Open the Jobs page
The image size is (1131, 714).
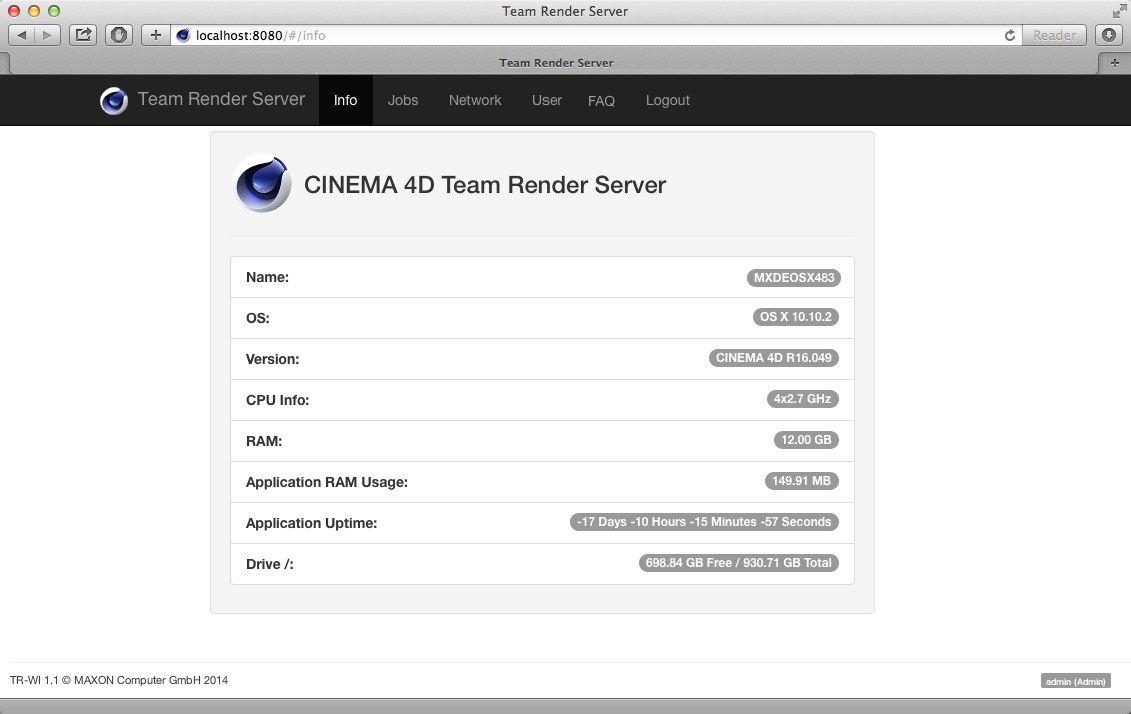point(402,100)
